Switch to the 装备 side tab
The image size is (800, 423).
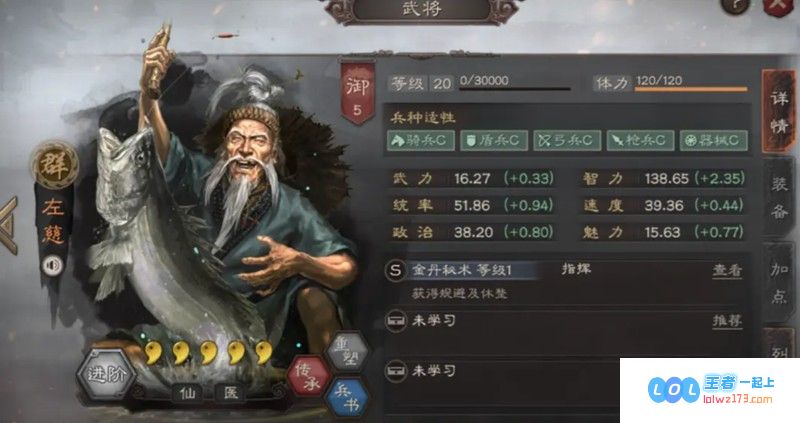[x=779, y=197]
